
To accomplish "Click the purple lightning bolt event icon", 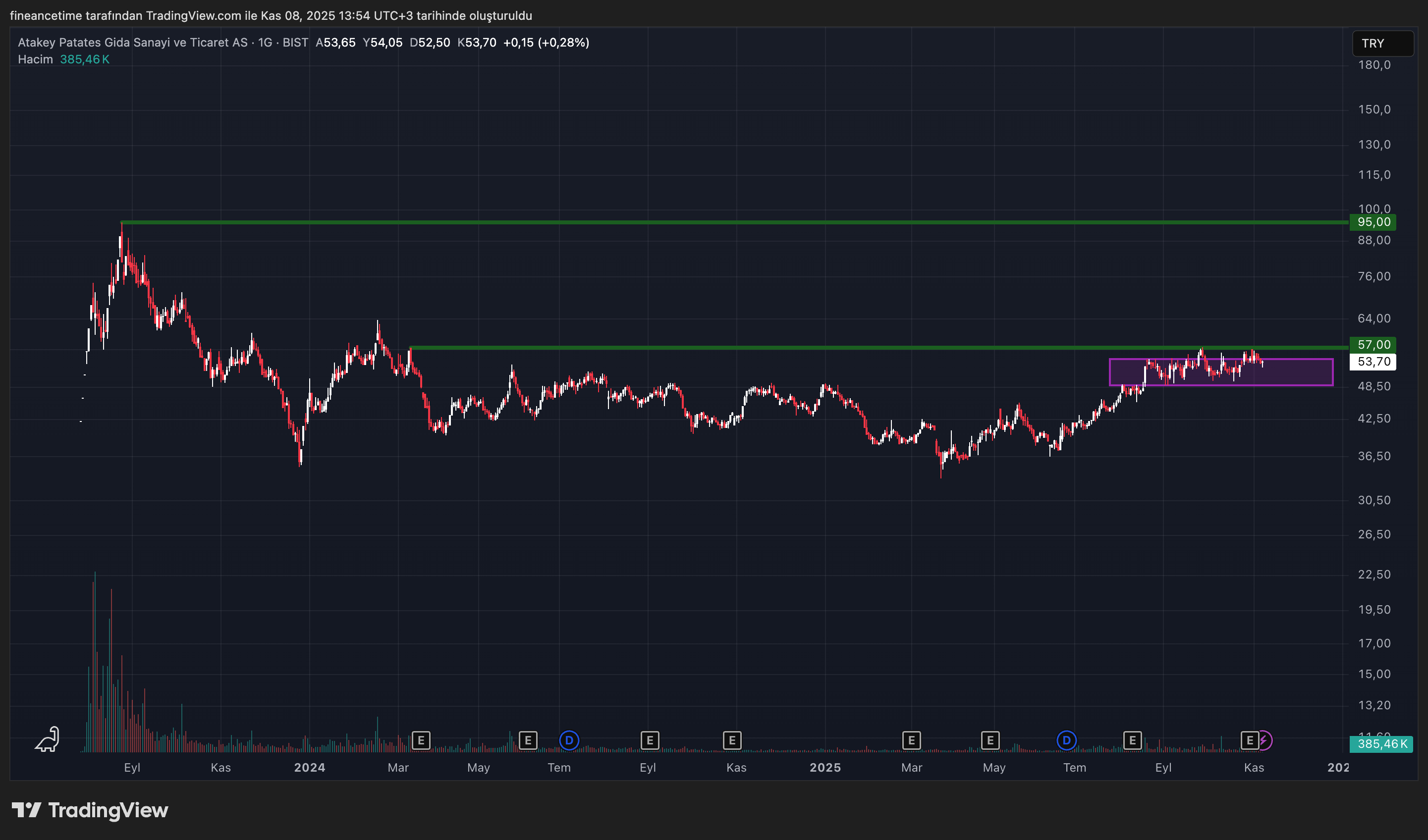I will tap(1264, 740).
